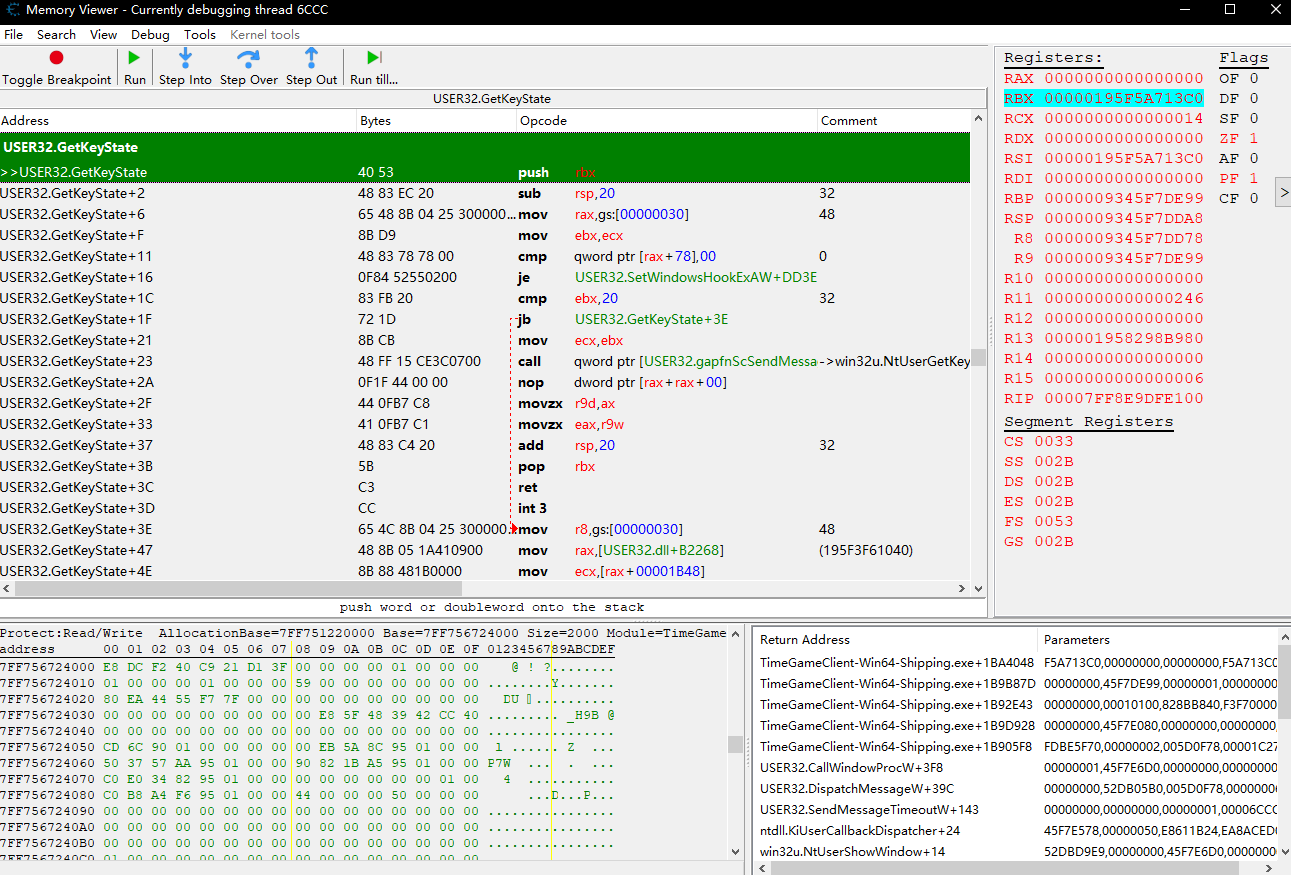Toggle the CF flag value
The height and width of the screenshot is (875, 1291).
[x=1253, y=199]
